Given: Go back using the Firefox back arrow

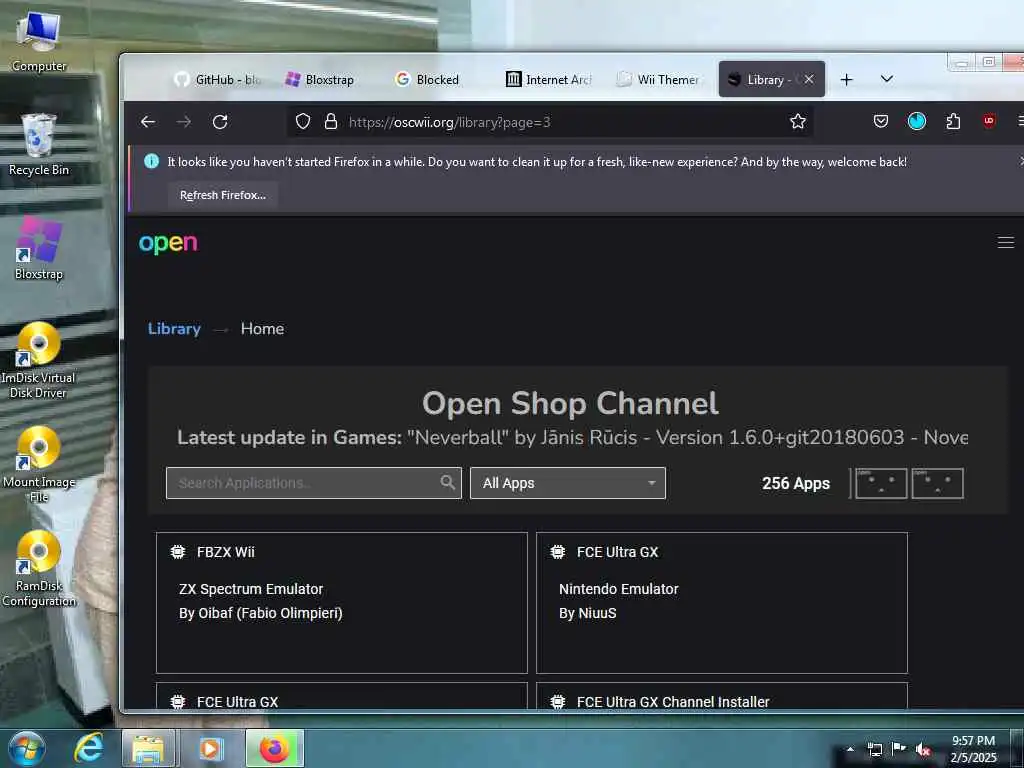Looking at the screenshot, I should [x=148, y=121].
